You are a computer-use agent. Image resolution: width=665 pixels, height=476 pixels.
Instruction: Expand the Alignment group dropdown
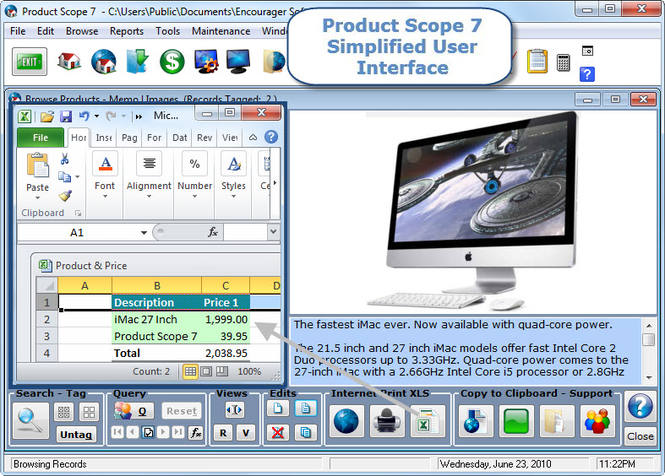point(149,196)
